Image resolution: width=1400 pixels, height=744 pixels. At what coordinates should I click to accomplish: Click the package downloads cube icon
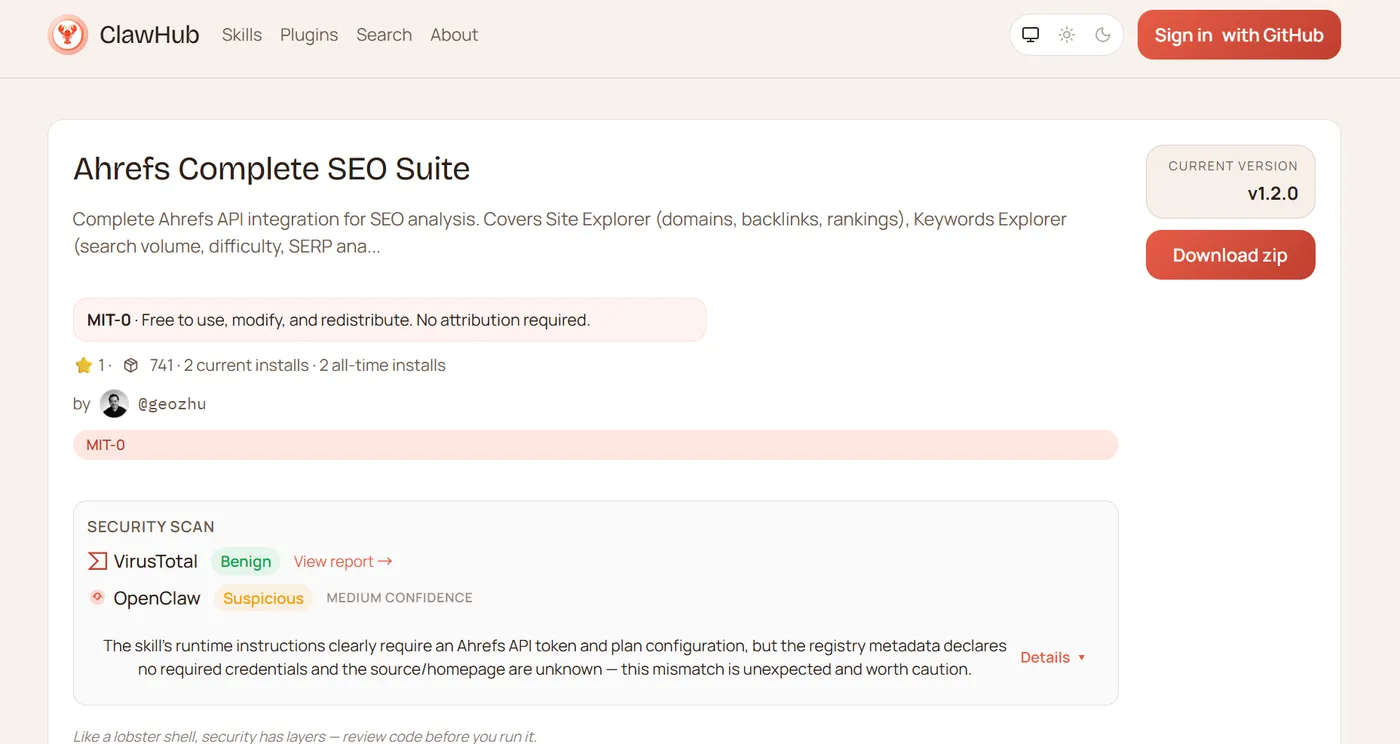(x=131, y=366)
